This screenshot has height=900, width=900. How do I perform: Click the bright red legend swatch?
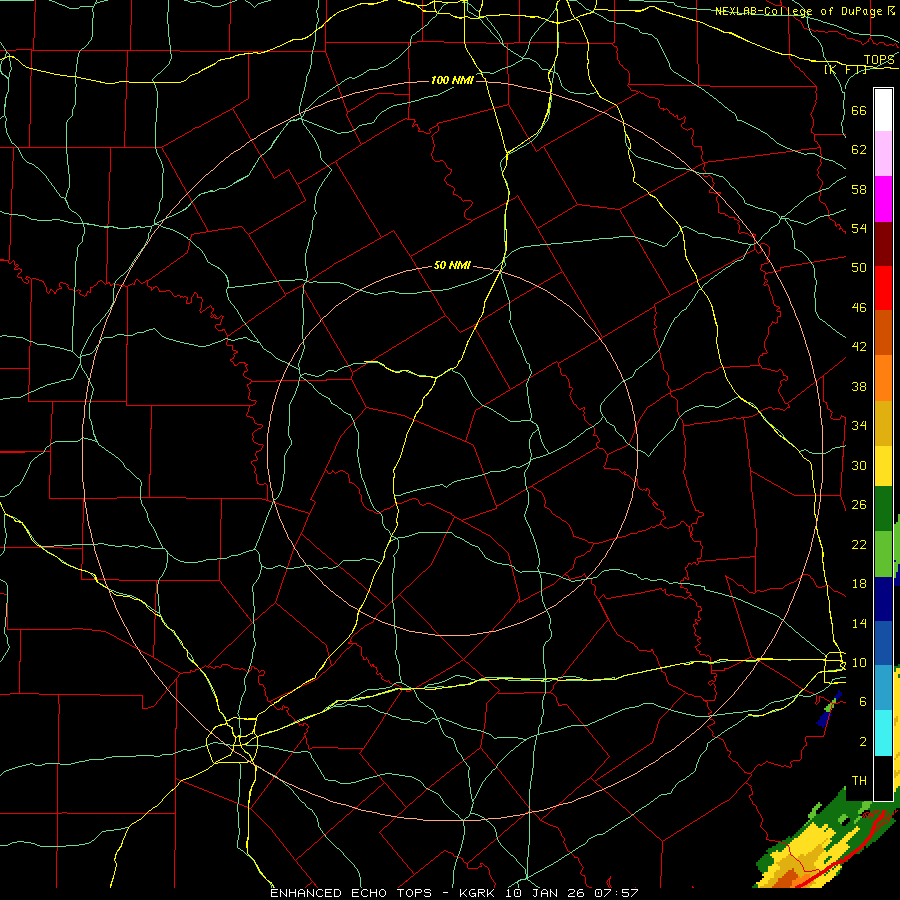(883, 288)
